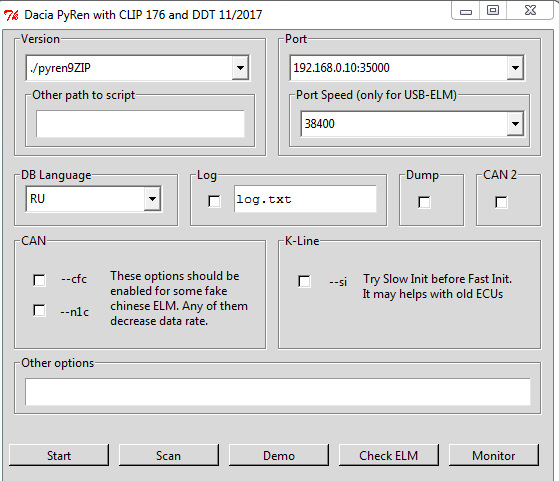The height and width of the screenshot is (481, 559).
Task: Tick the Dump checkbox
Action: 424,202
